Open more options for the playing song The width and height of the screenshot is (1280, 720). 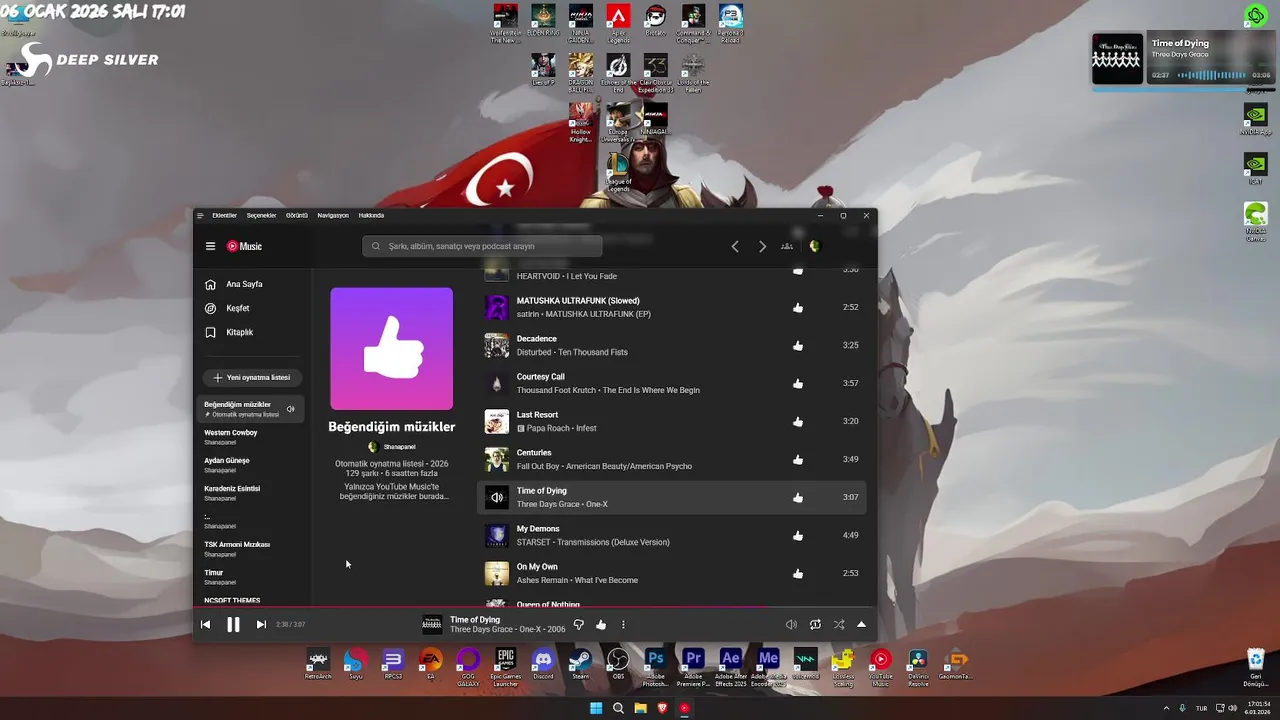[623, 624]
